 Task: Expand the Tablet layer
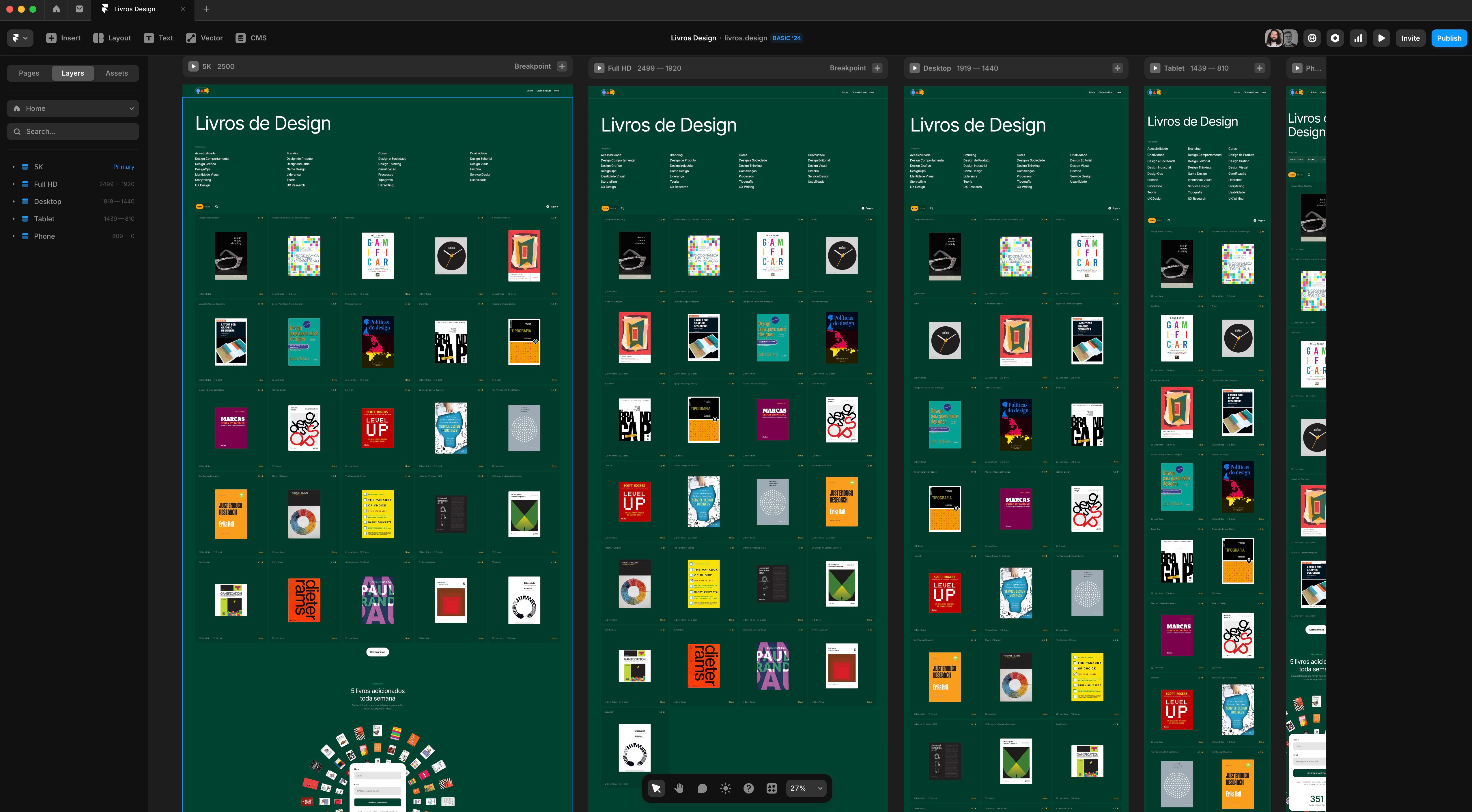[14, 219]
